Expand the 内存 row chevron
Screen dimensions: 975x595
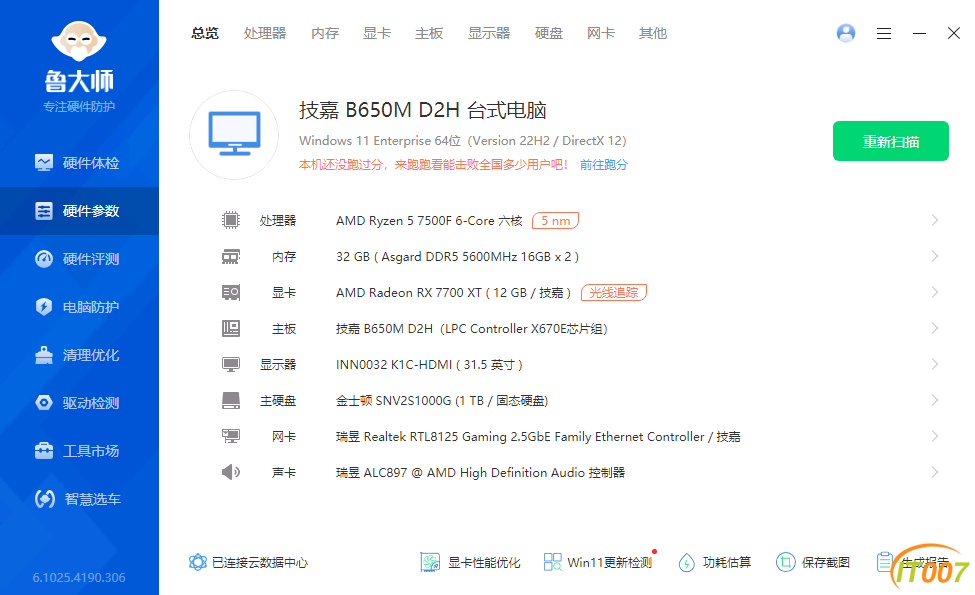[x=935, y=256]
